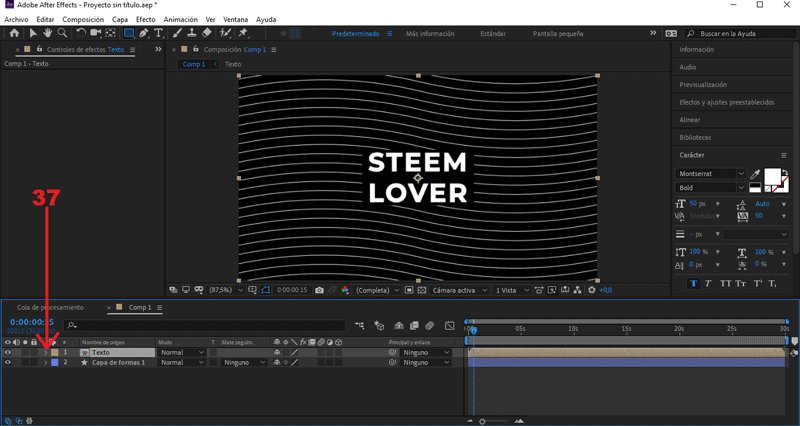Click the white fill color swatch
Viewport: 800px width, 426px height.
click(772, 176)
